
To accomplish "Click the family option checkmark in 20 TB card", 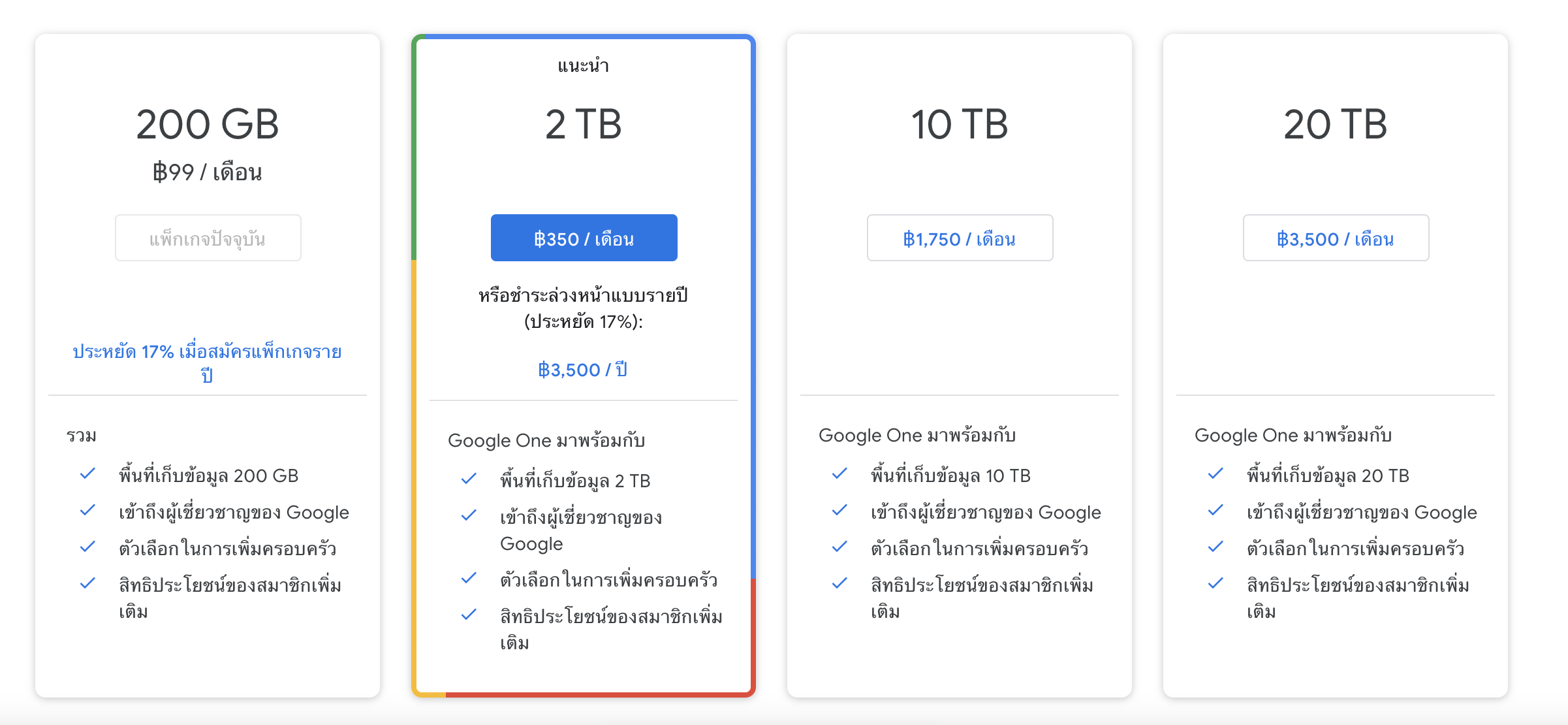I will (1215, 547).
